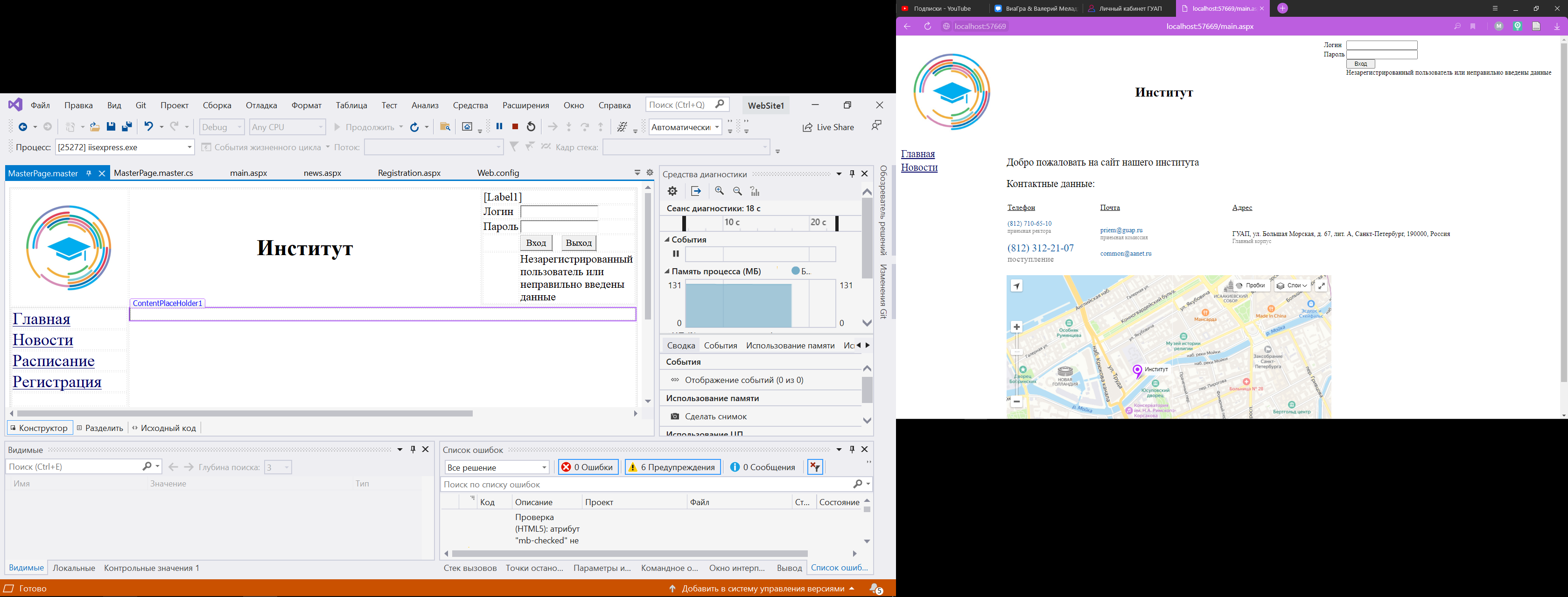Open the Файл menu
Image resolution: width=1568 pixels, height=597 pixels.
pyautogui.click(x=40, y=105)
